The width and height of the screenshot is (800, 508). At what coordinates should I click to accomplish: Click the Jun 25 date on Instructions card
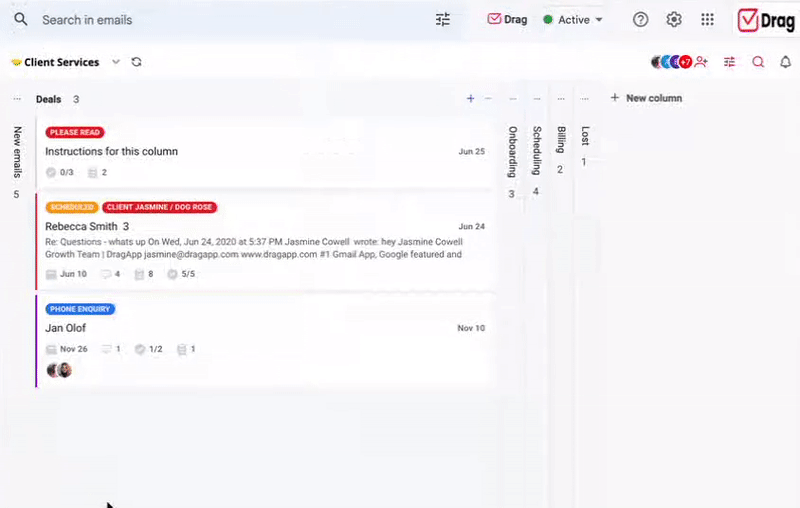click(x=471, y=151)
